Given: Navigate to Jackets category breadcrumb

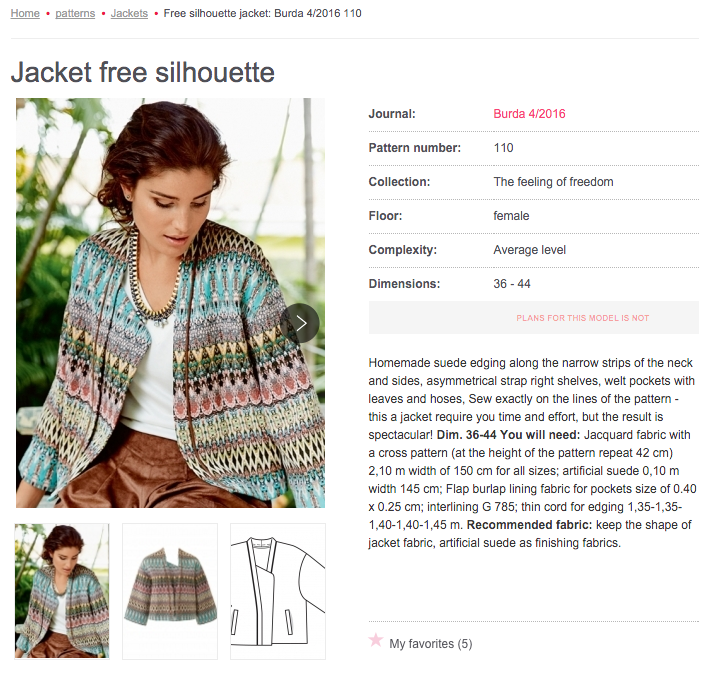Looking at the screenshot, I should [129, 13].
